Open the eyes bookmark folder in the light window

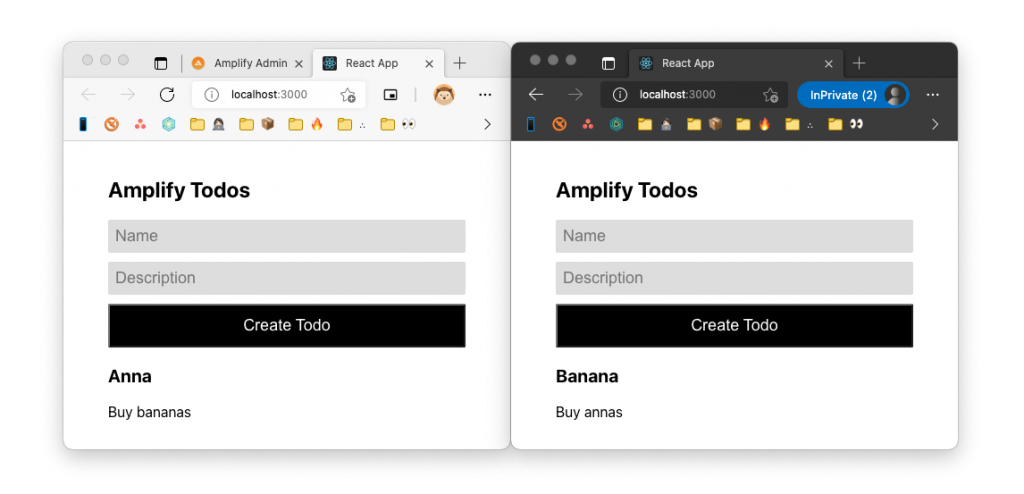(x=398, y=124)
